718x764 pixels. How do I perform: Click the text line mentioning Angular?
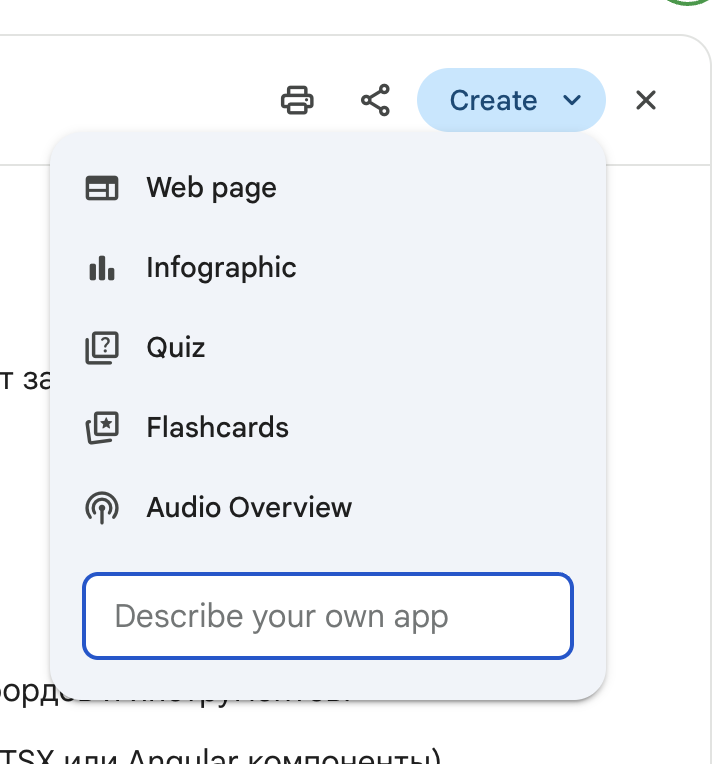click(220, 755)
